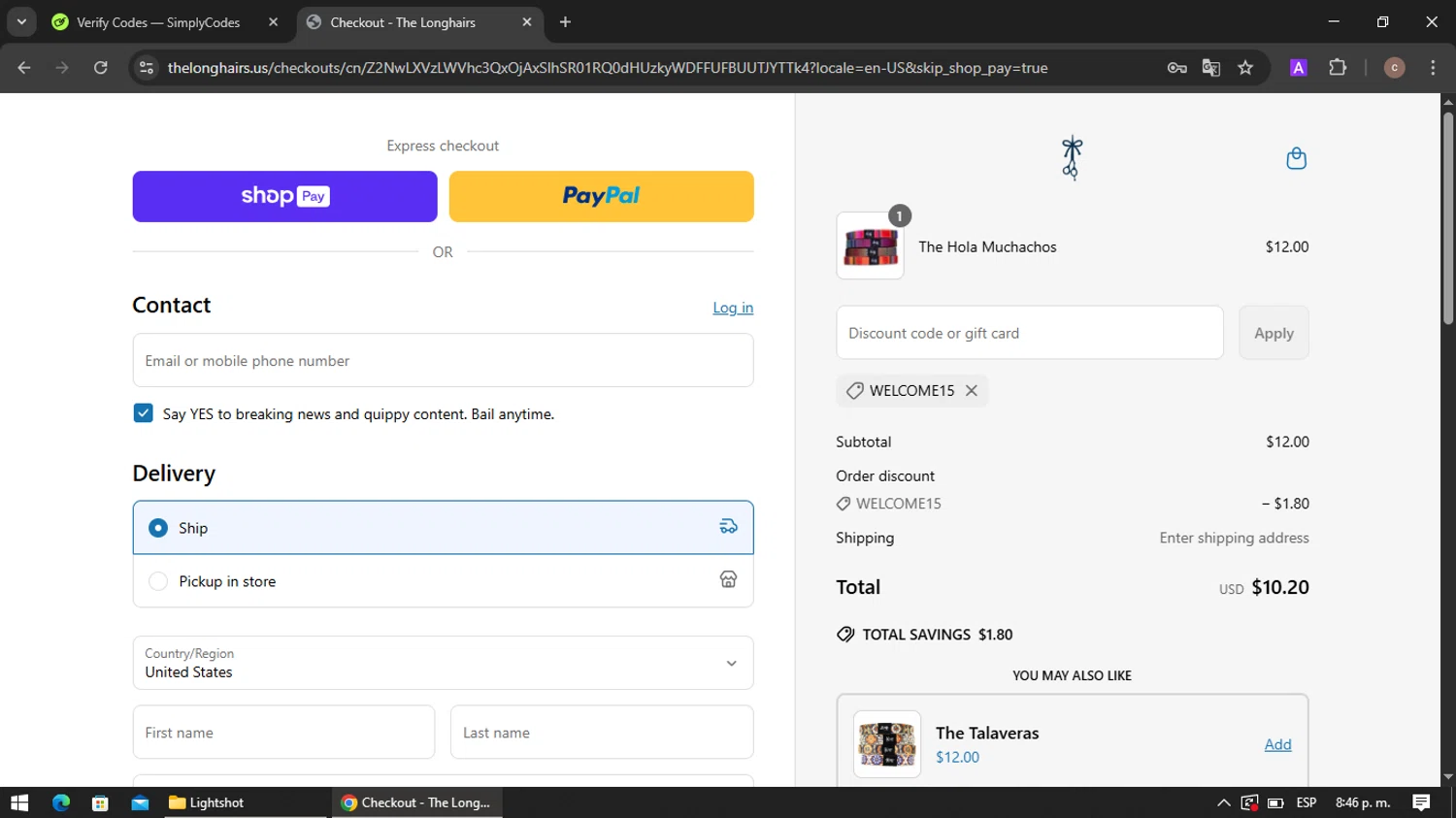The image size is (1456, 818).
Task: Click the network status tray icon
Action: 1249,802
